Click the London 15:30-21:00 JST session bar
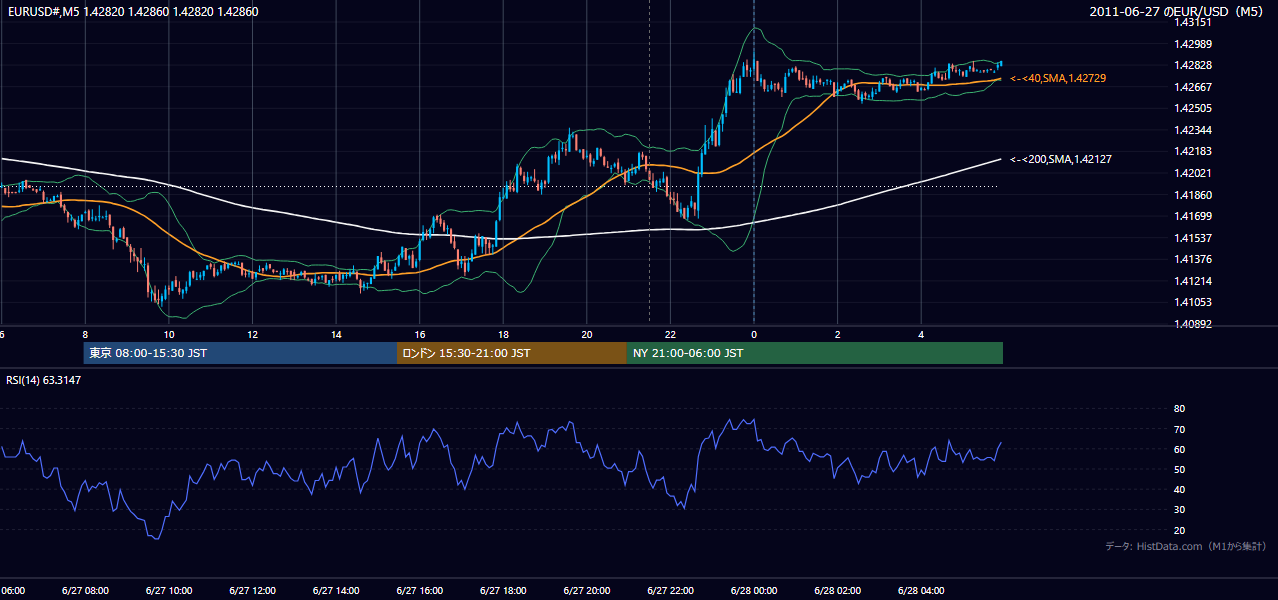This screenshot has width=1278, height=600. point(512,353)
